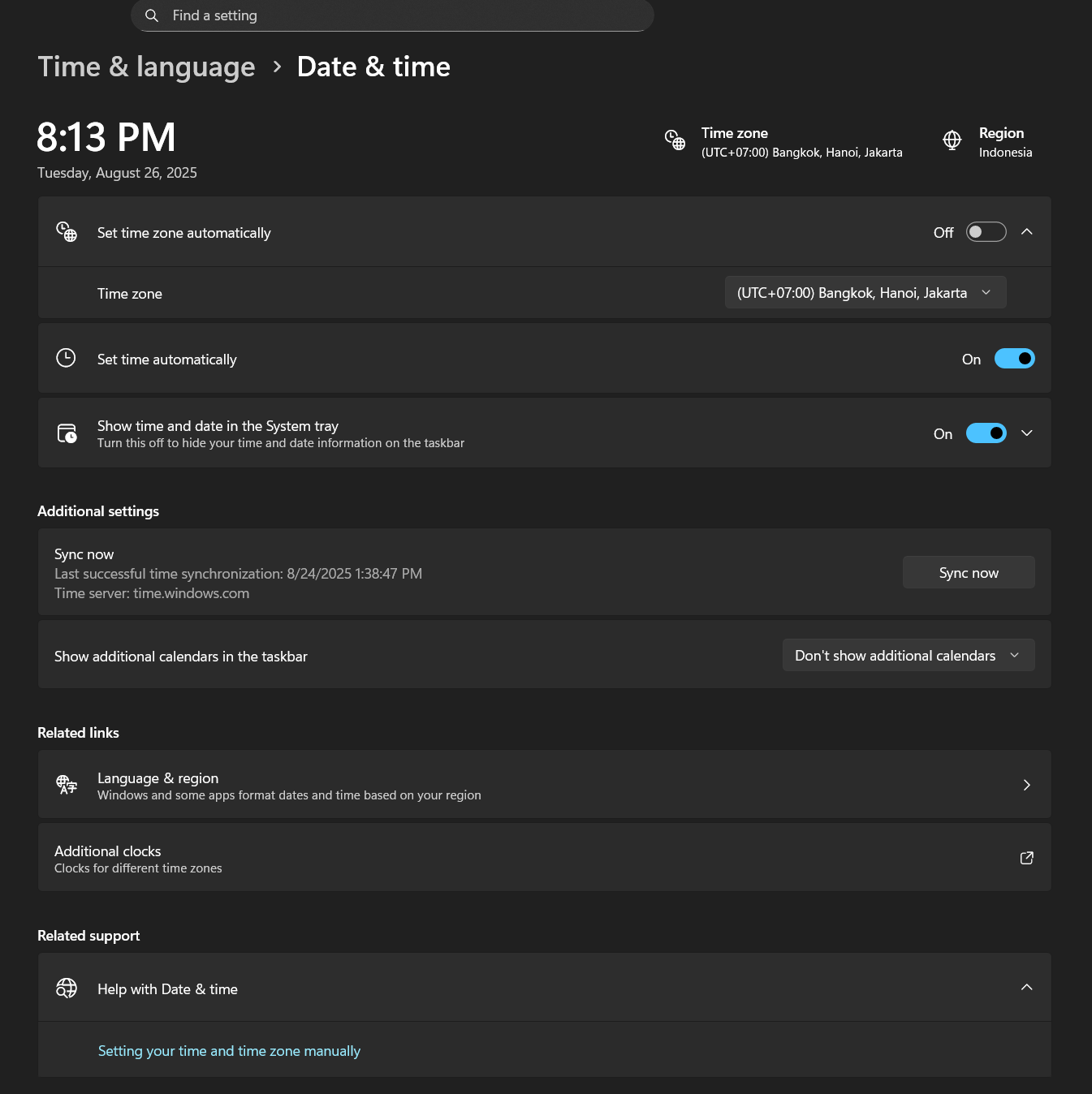Turn on Set time zone automatically toggle
The image size is (1092, 1094).
click(x=986, y=232)
